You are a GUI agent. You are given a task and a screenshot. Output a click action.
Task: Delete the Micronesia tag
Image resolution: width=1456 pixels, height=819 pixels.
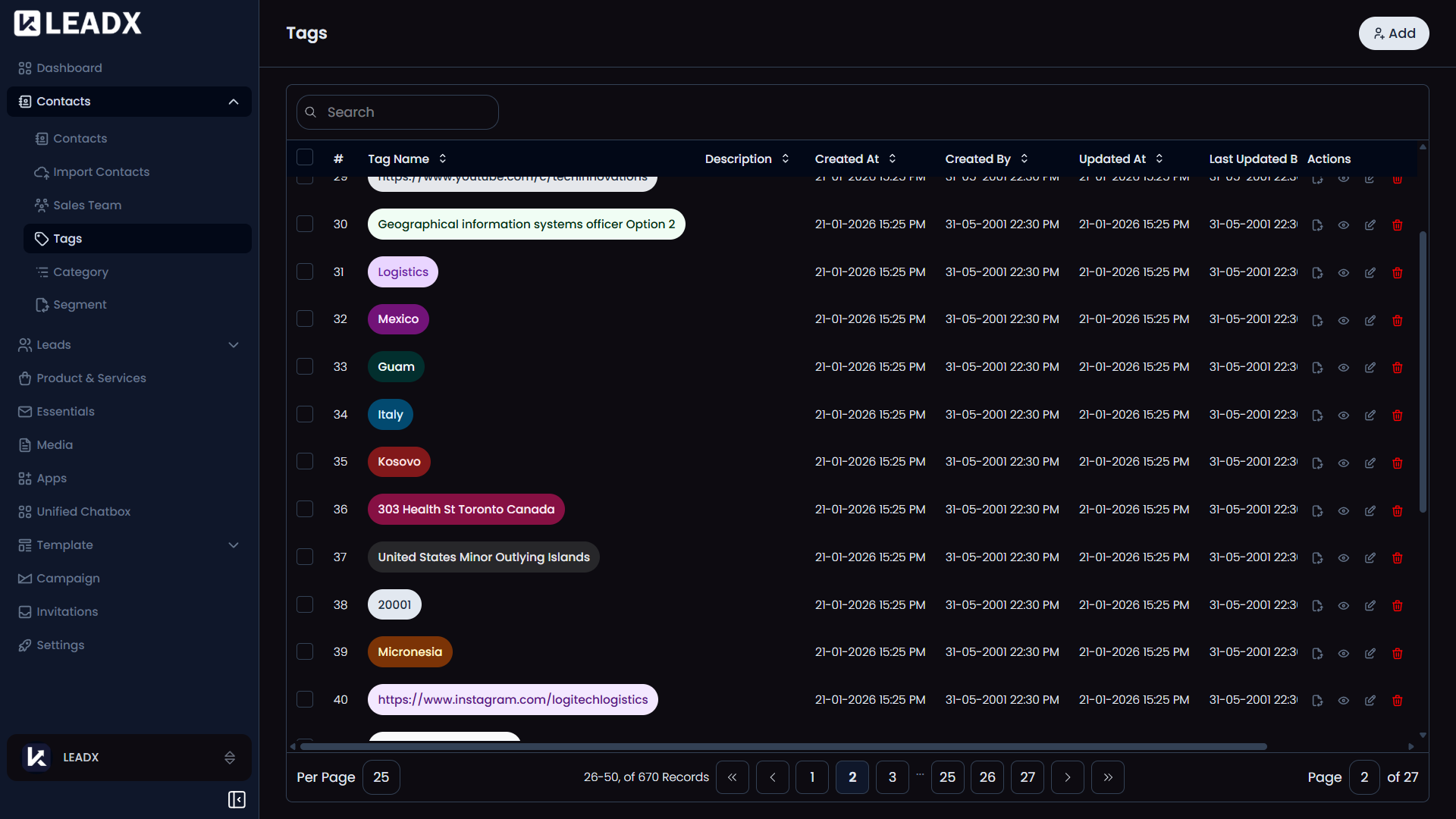click(1397, 654)
